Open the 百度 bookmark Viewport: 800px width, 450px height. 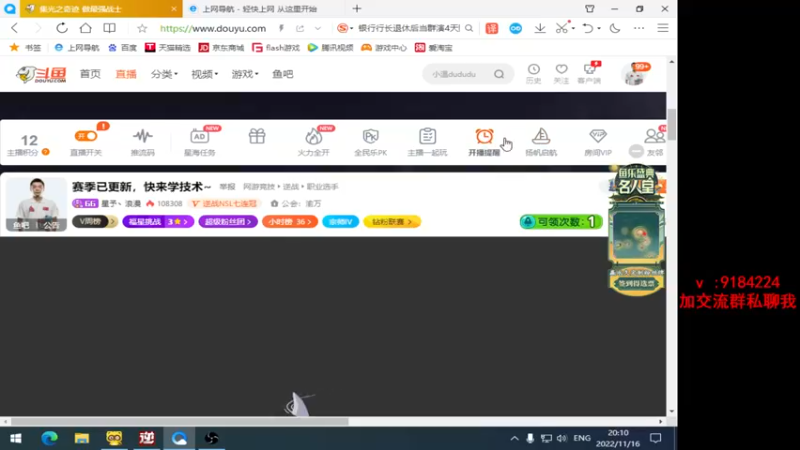122,47
